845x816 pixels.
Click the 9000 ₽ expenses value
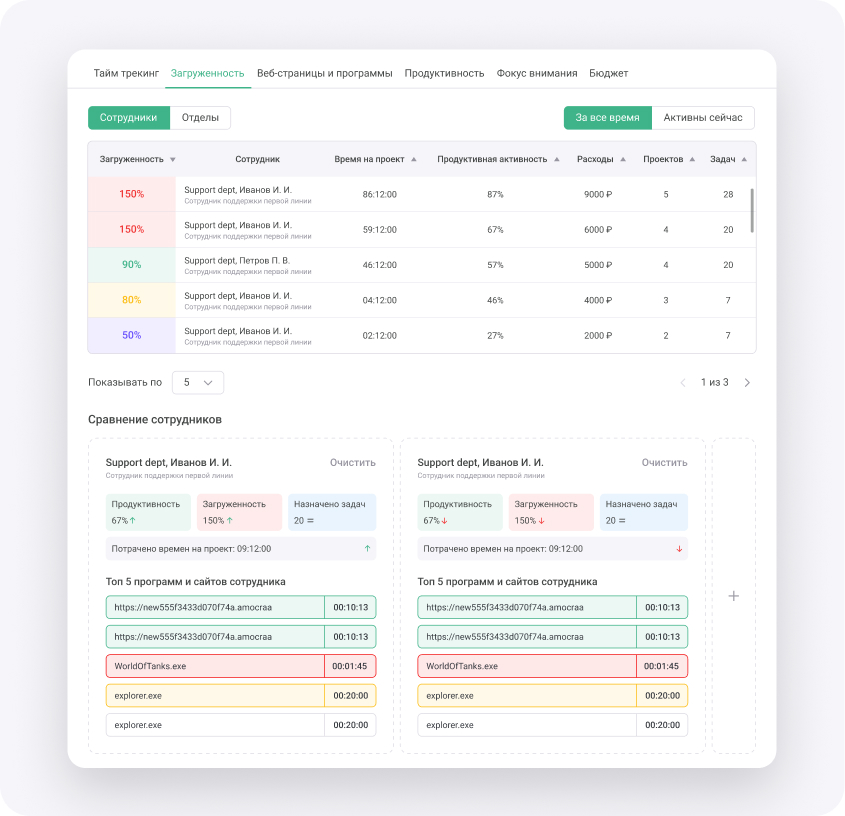(598, 195)
